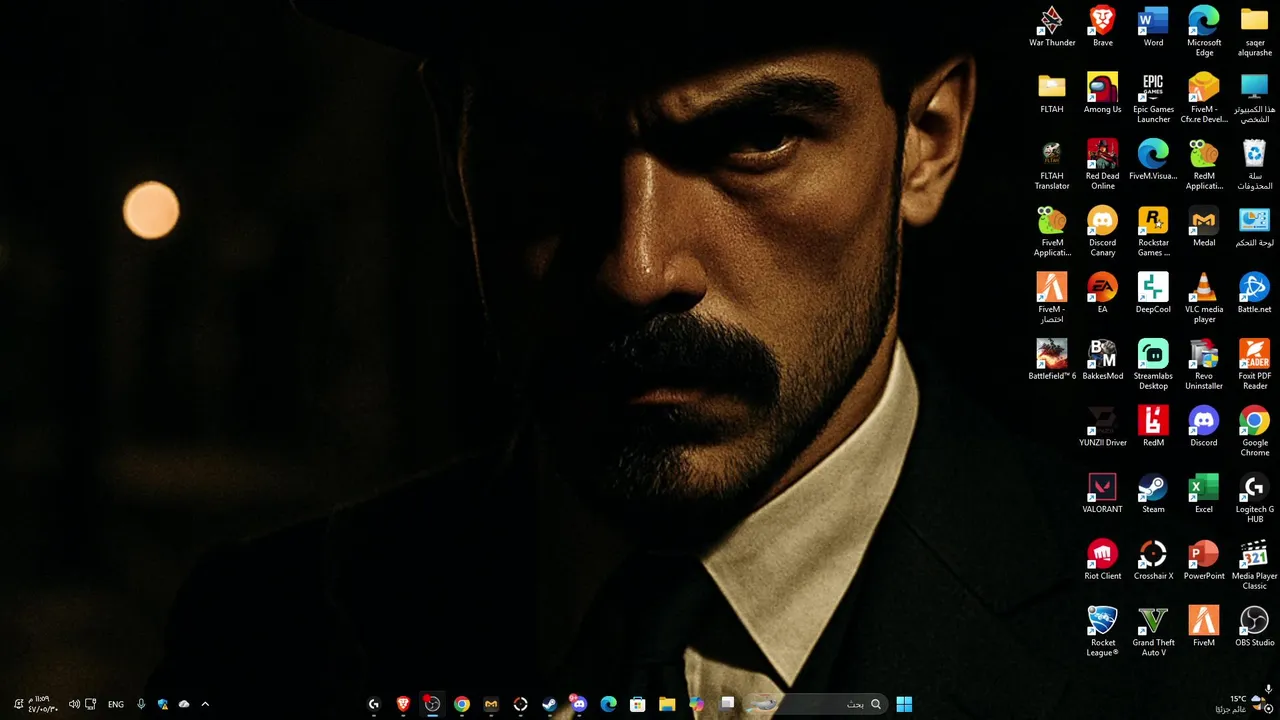Open the Red Dead Online desktop shortcut
The image size is (1280, 720).
click(1103, 165)
